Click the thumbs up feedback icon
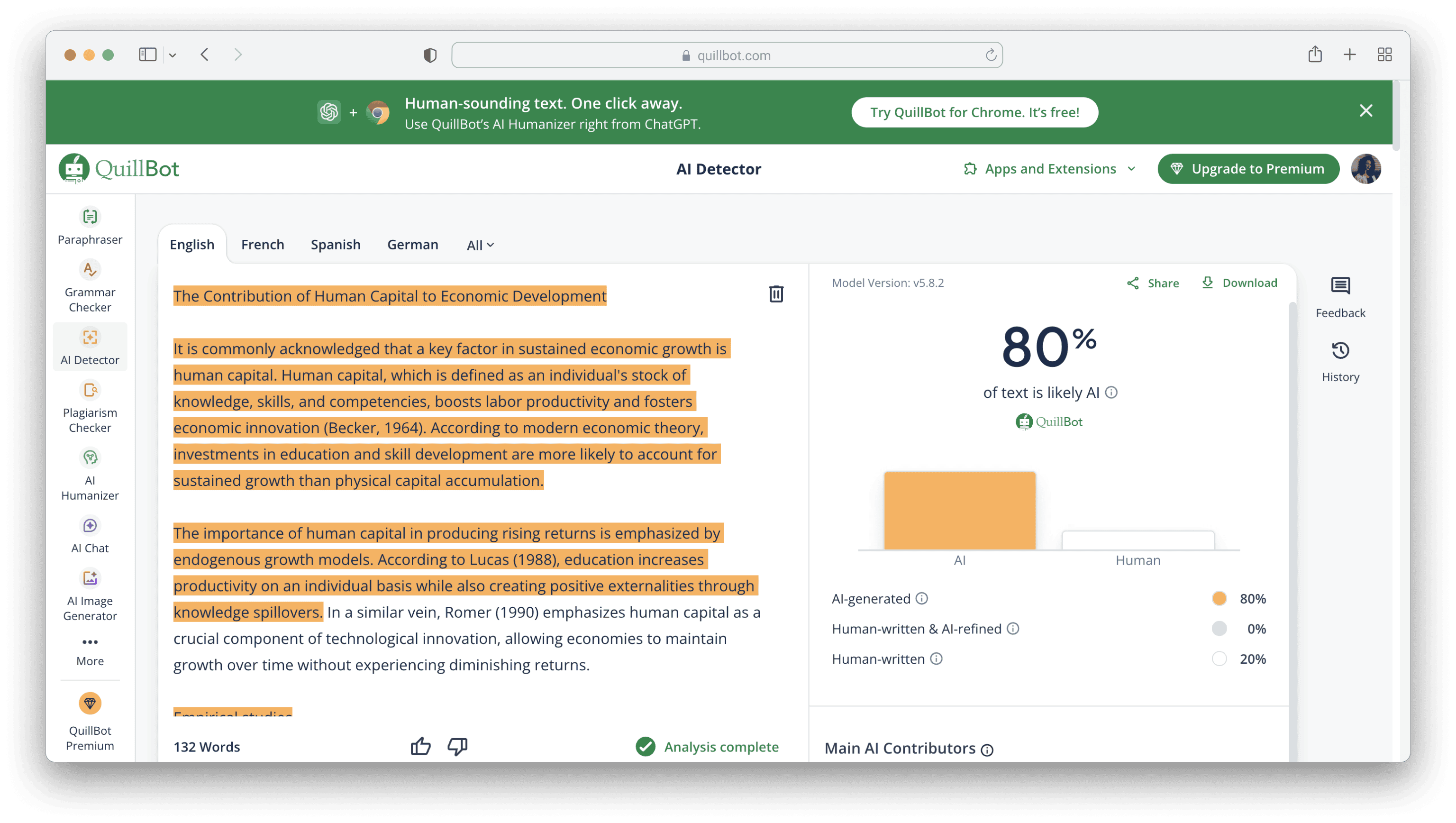Viewport: 1456px width, 823px height. 420,746
